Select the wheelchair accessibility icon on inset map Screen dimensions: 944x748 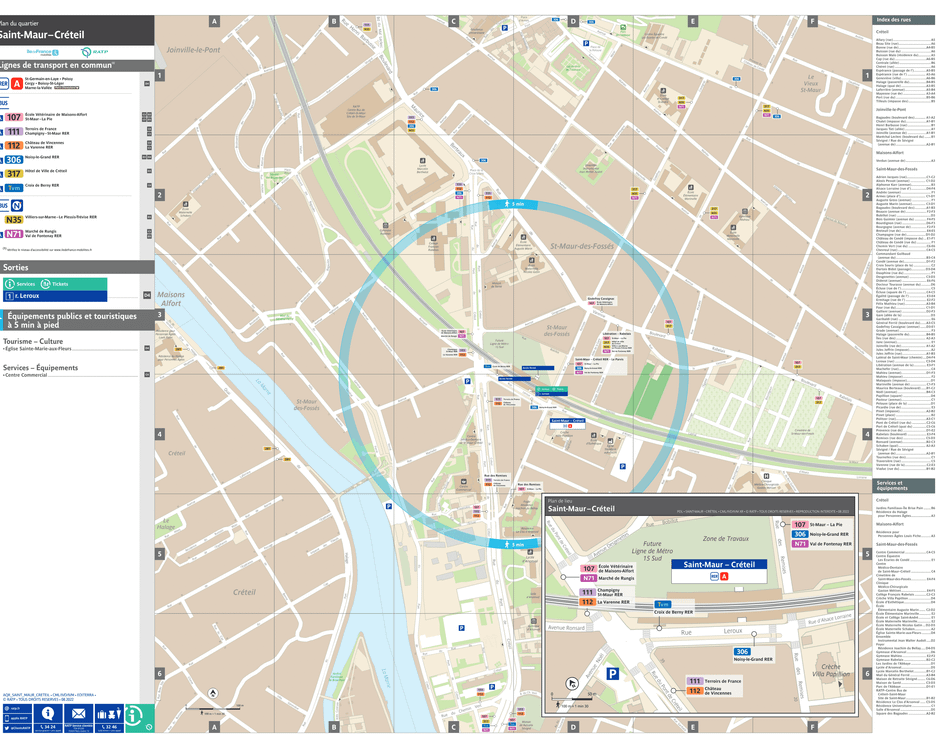point(571,682)
